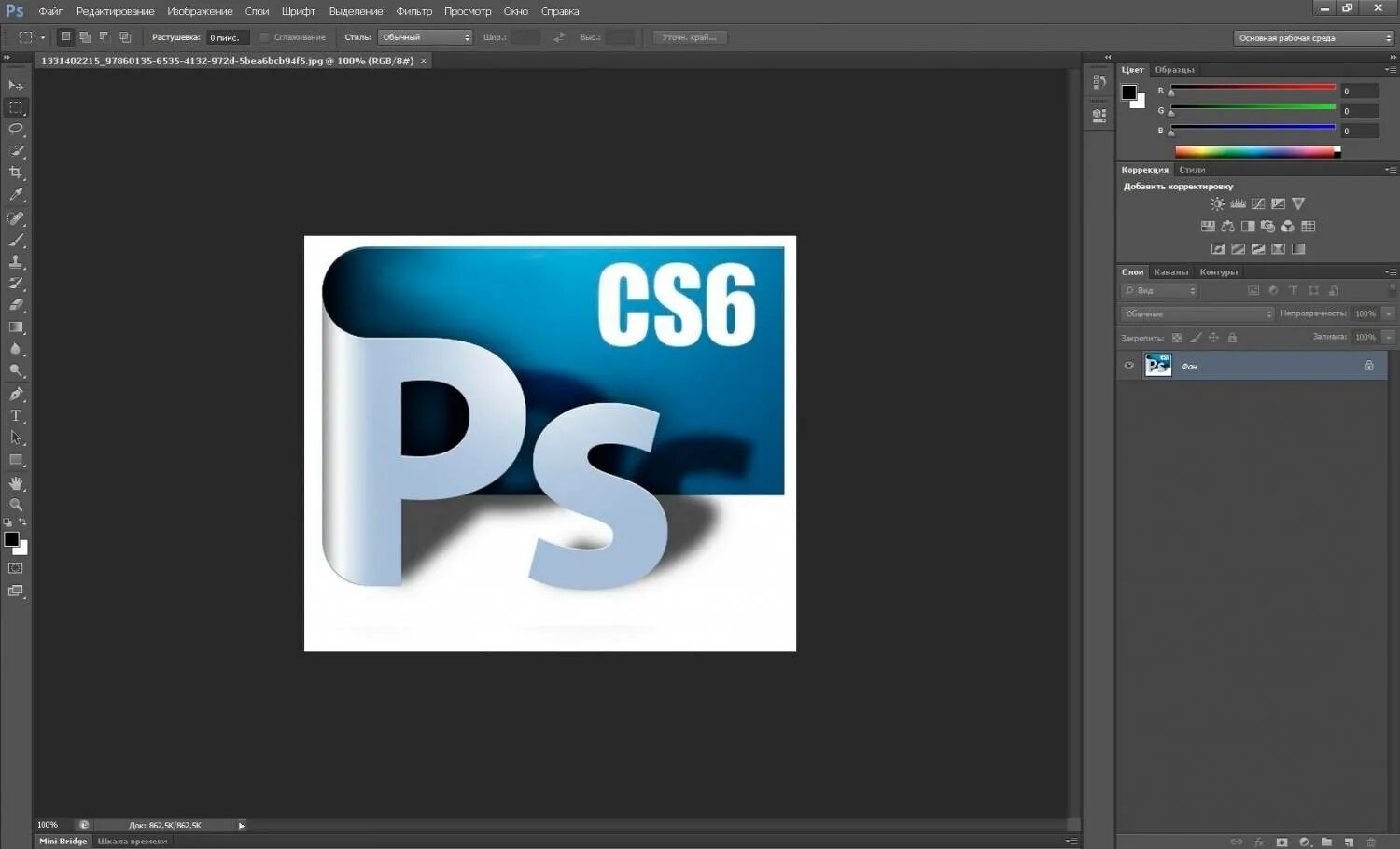
Task: Enable Subtract from selection mode
Action: tap(105, 37)
